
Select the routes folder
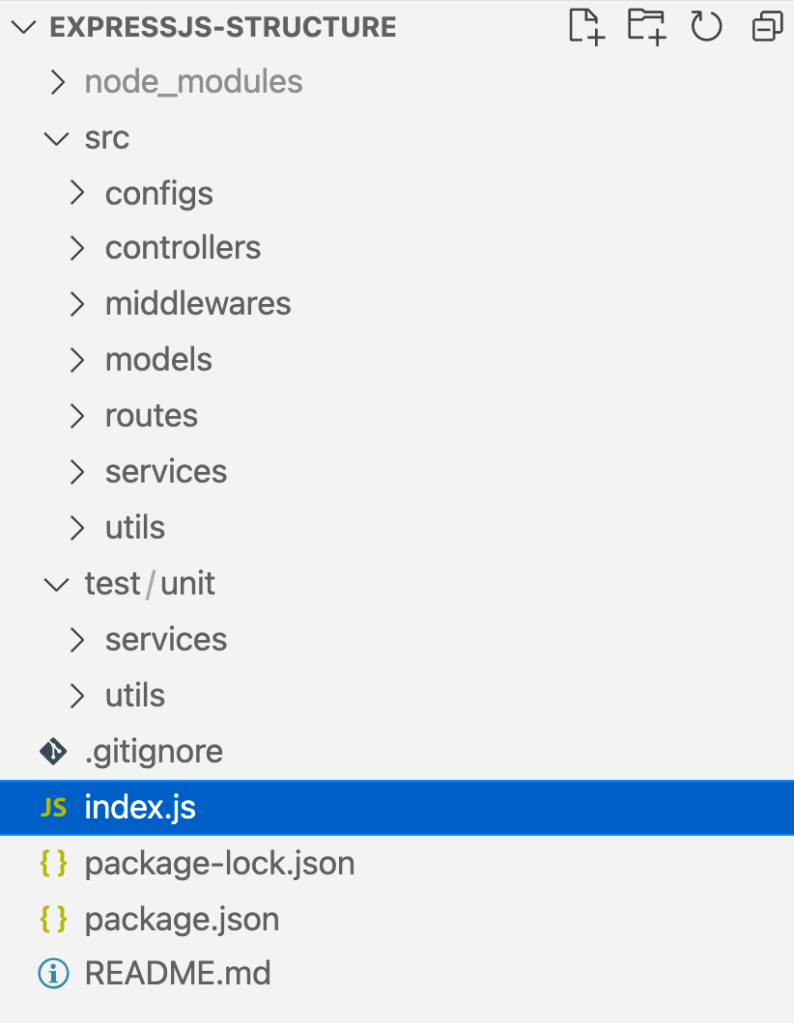click(151, 415)
